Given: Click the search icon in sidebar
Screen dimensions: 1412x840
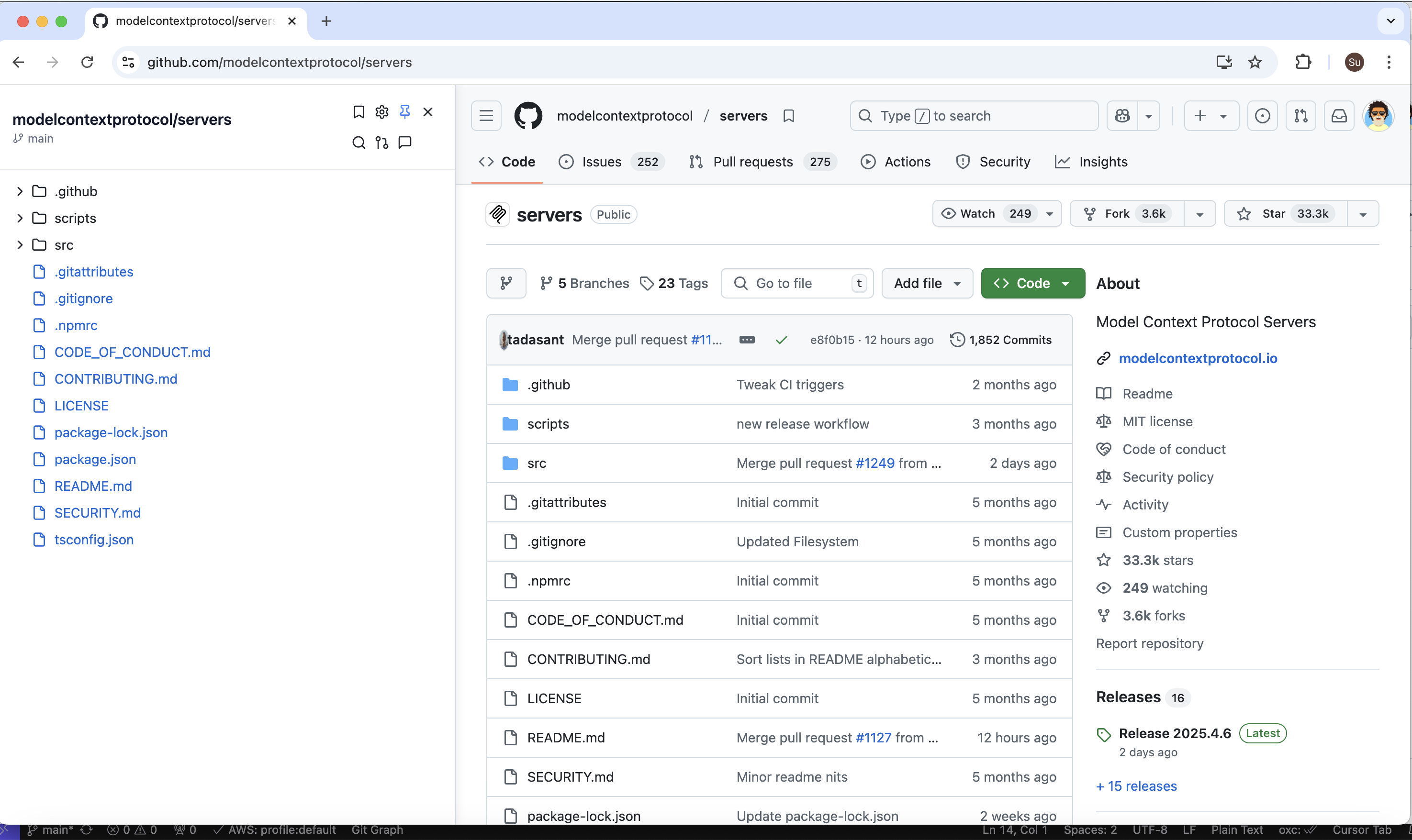Looking at the screenshot, I should coord(359,142).
